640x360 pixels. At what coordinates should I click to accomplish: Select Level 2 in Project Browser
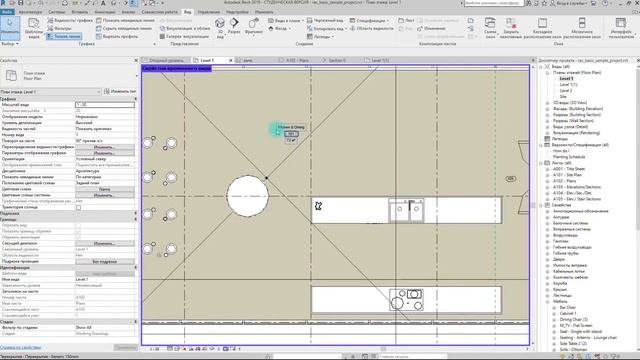coord(566,91)
